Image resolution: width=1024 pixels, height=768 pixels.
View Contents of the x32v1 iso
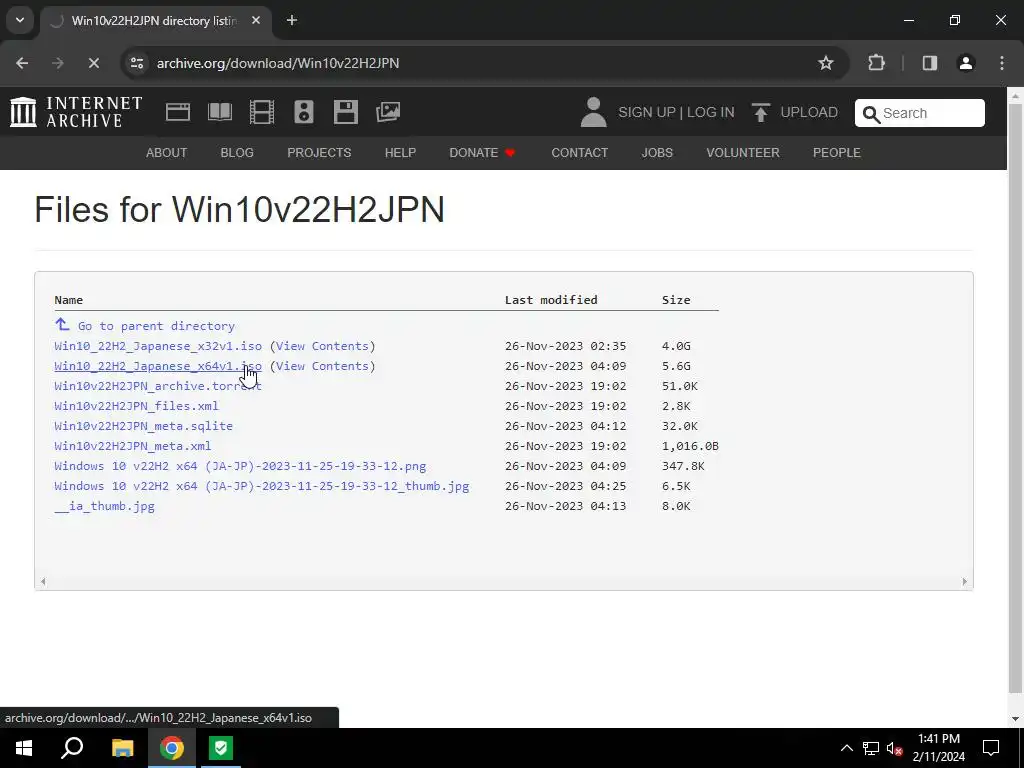tap(322, 346)
